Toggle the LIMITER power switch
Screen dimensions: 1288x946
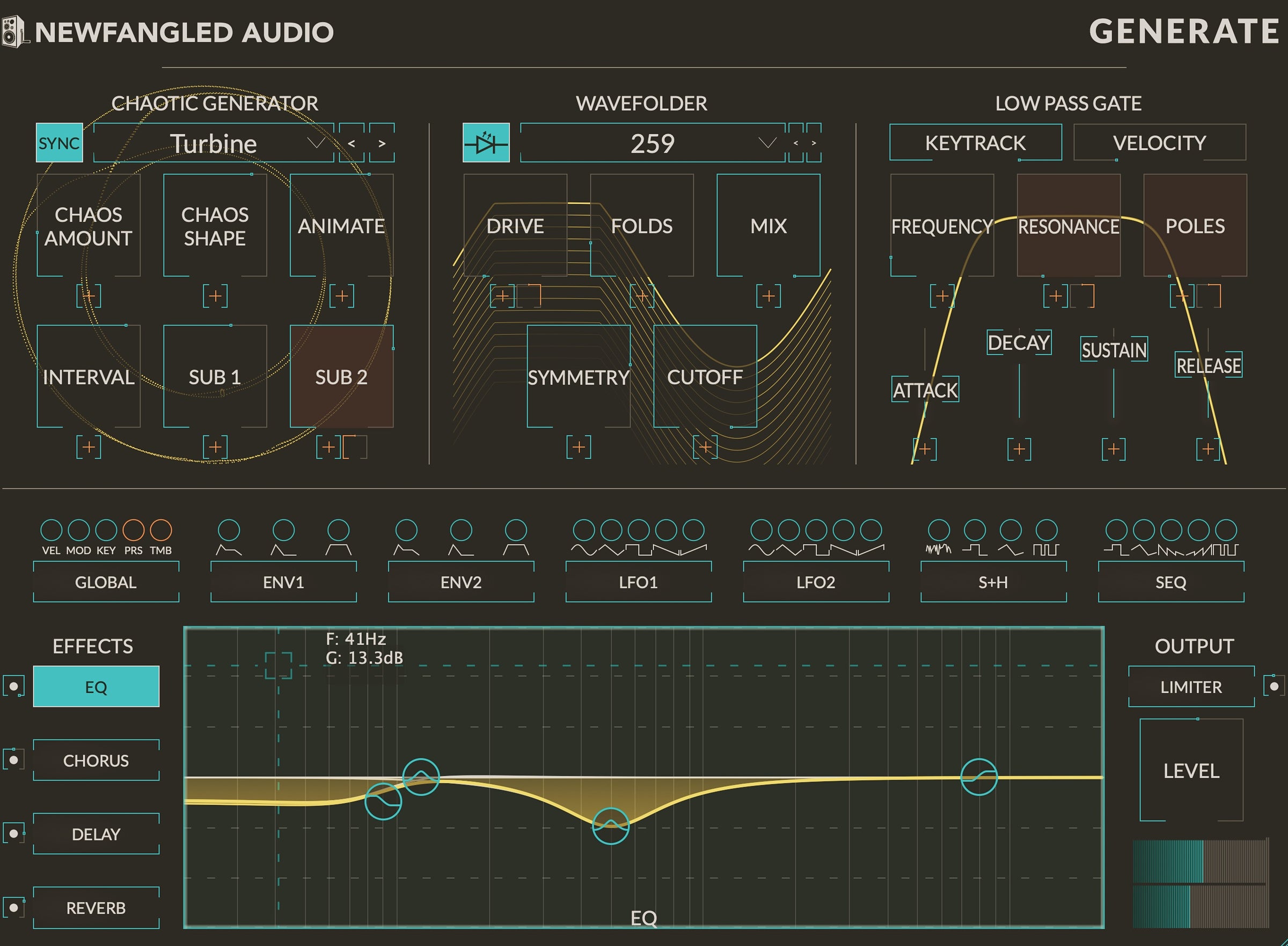point(1274,685)
